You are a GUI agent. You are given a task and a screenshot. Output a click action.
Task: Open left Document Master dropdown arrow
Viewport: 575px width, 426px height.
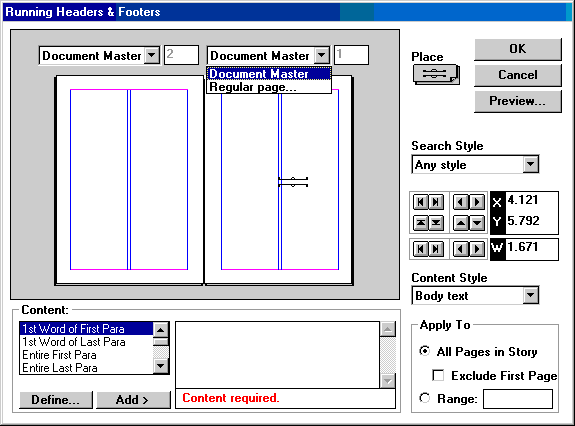(152, 55)
